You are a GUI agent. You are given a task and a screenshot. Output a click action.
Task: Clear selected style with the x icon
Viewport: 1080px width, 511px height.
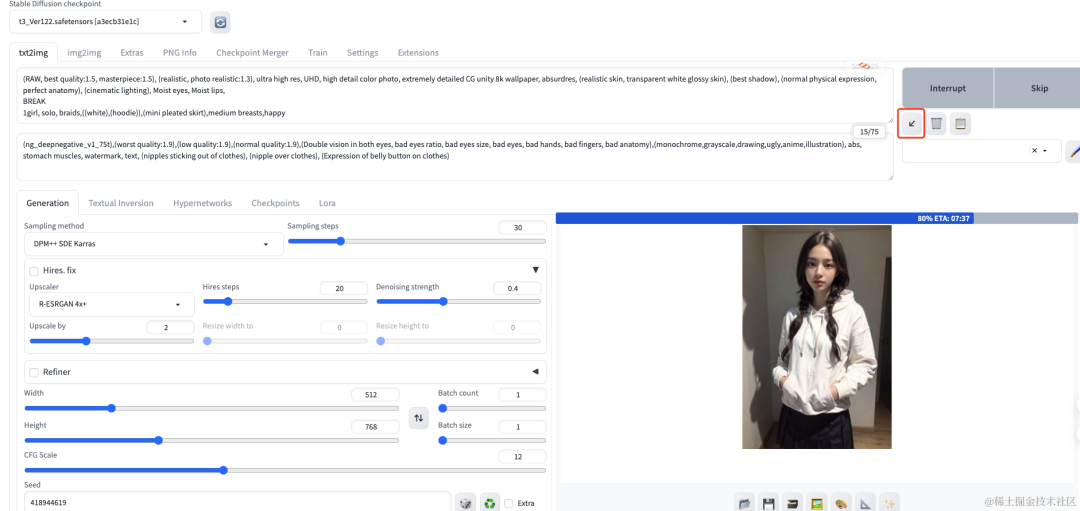1034,151
